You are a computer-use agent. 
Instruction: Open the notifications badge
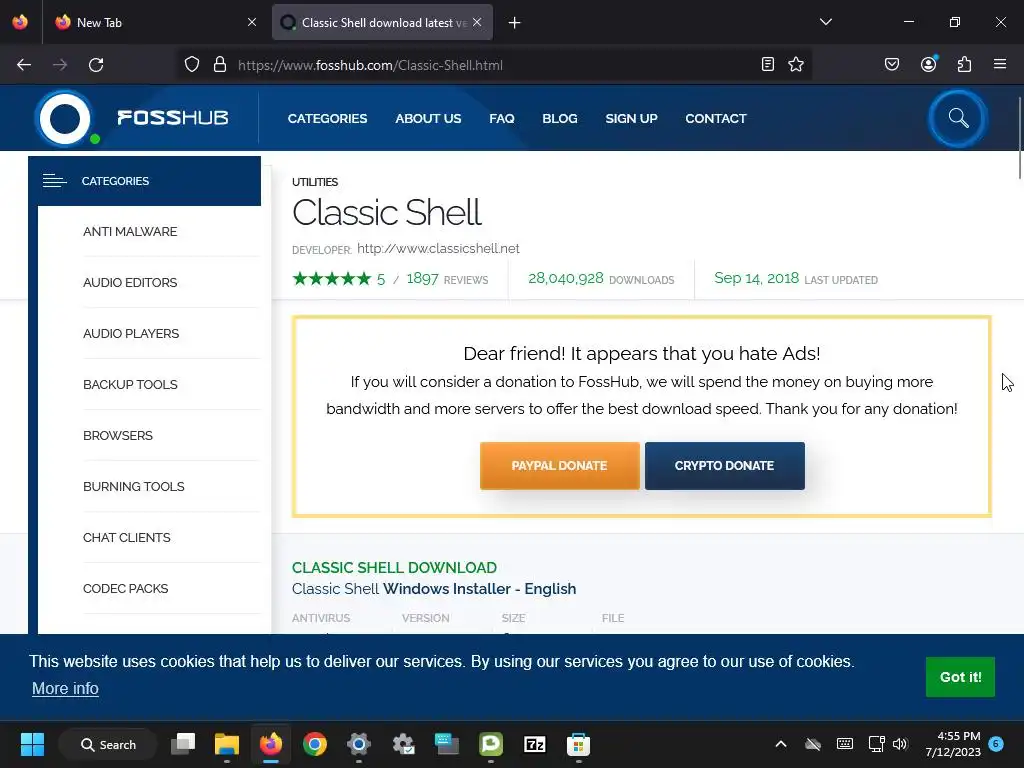[996, 743]
